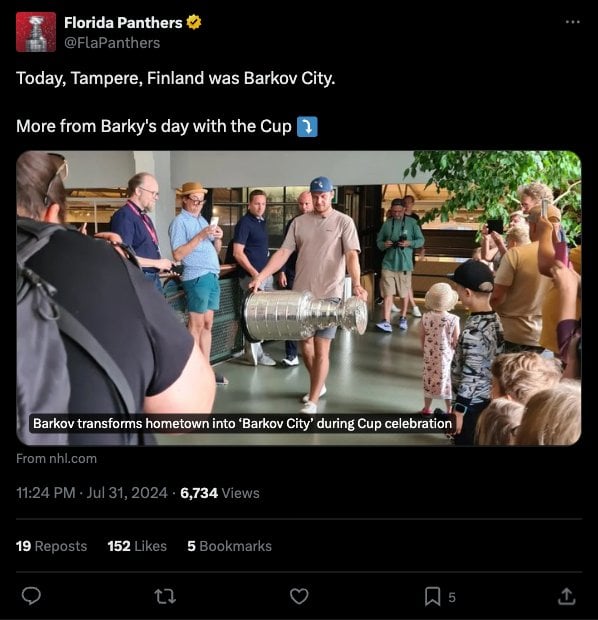Open the Barkov Cup celebration article image
This screenshot has height=620, width=598.
299,298
